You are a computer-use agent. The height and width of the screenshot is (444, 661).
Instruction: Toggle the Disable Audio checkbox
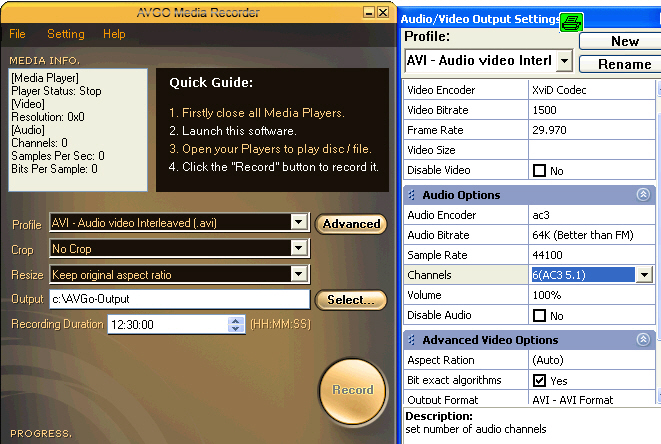[x=539, y=315]
